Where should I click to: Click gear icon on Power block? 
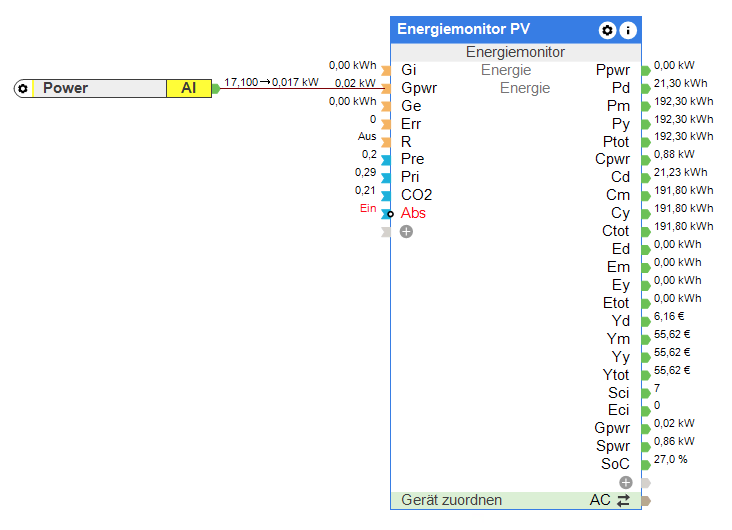click(22, 88)
